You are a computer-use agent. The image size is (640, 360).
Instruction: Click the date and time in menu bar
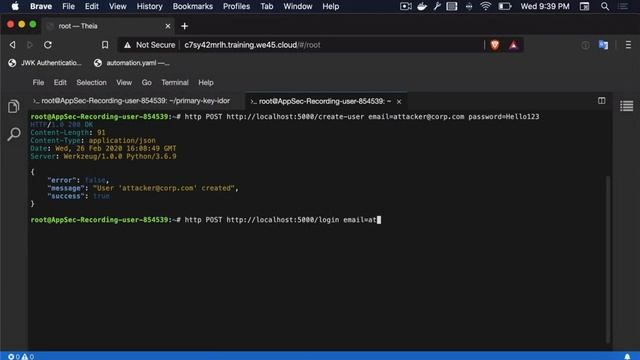(545, 6)
